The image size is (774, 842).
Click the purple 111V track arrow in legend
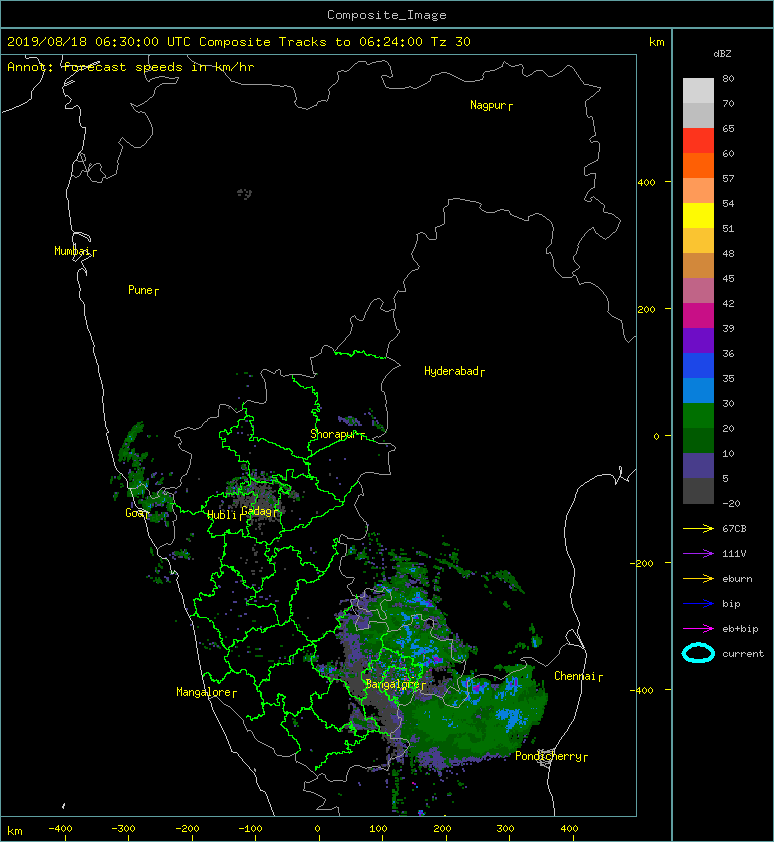point(698,554)
